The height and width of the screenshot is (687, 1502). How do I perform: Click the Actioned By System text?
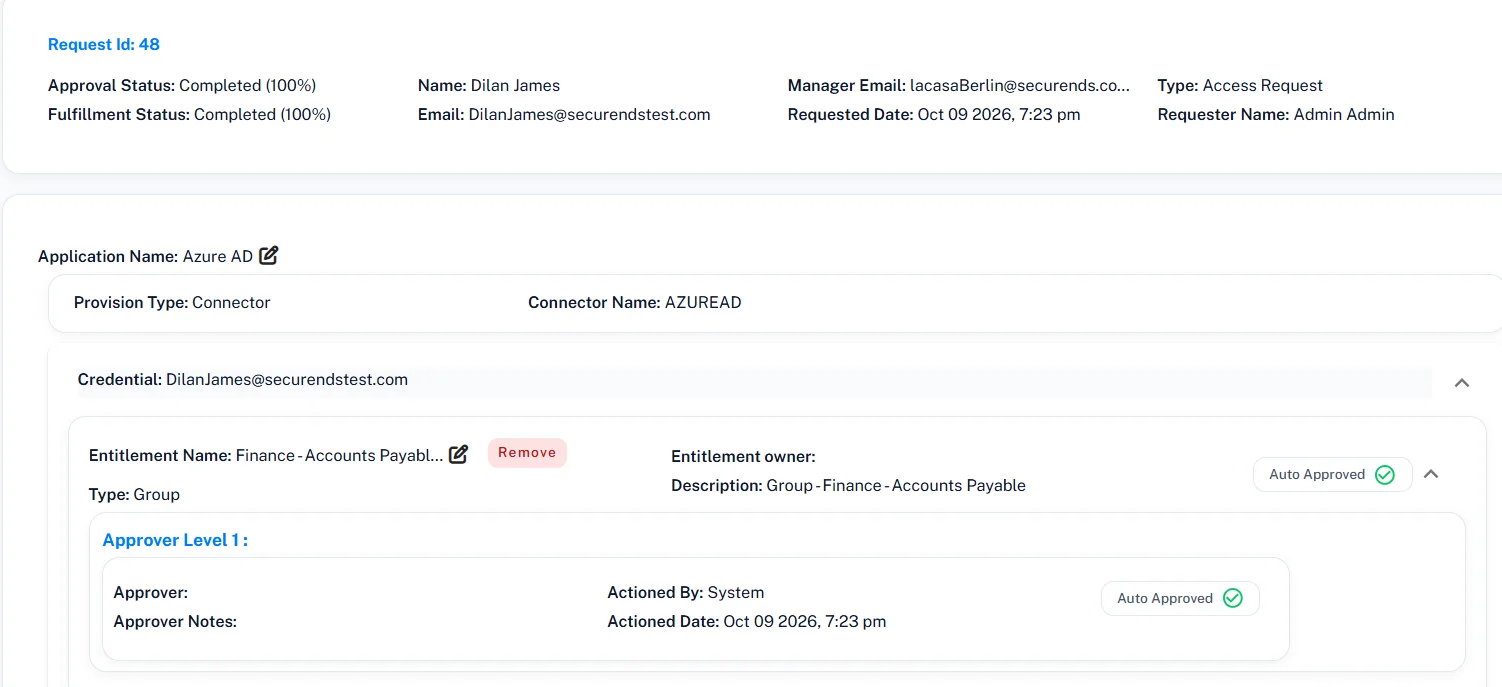tap(686, 592)
